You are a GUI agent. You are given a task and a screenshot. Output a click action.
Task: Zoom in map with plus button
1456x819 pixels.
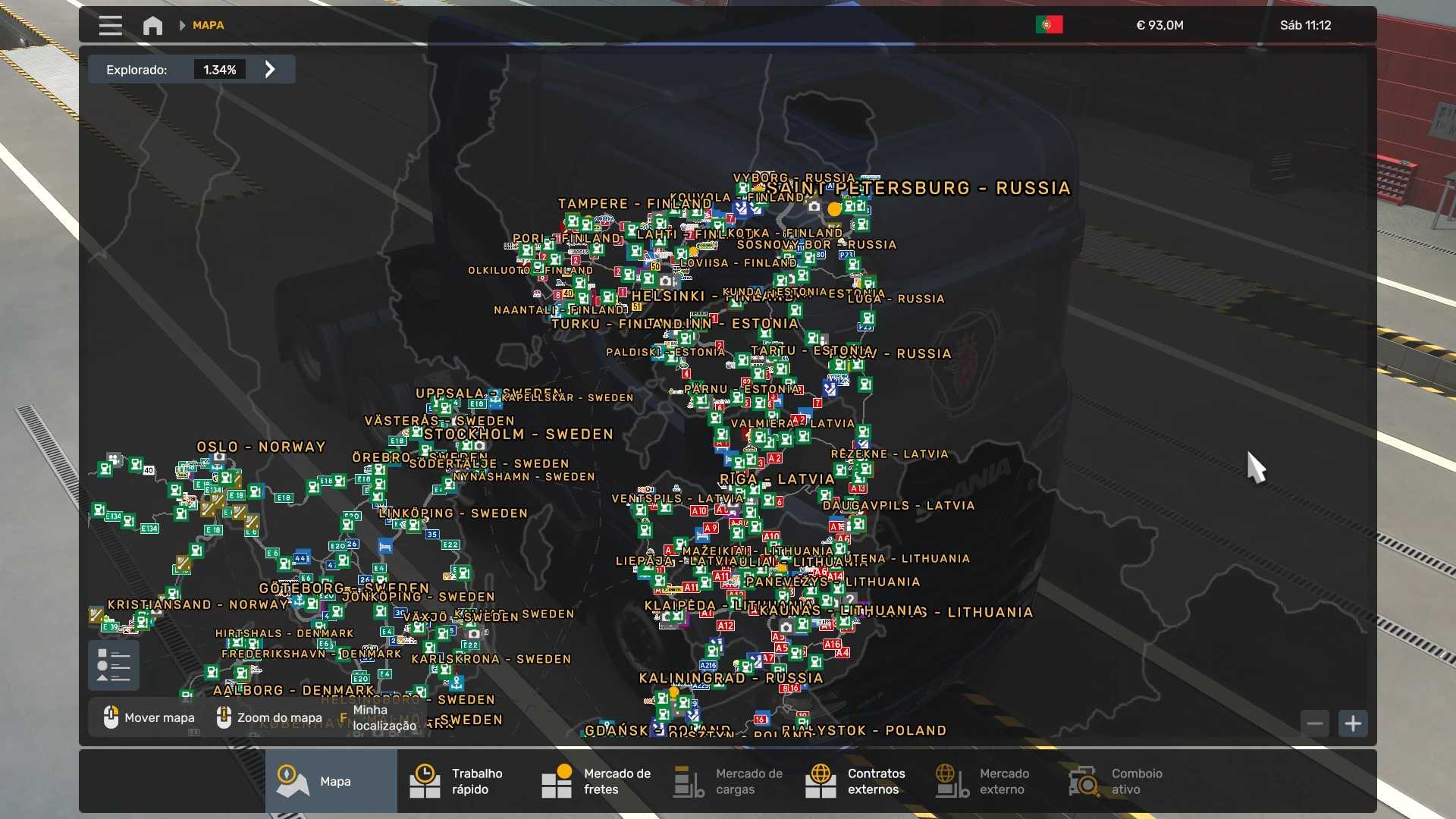click(1353, 723)
